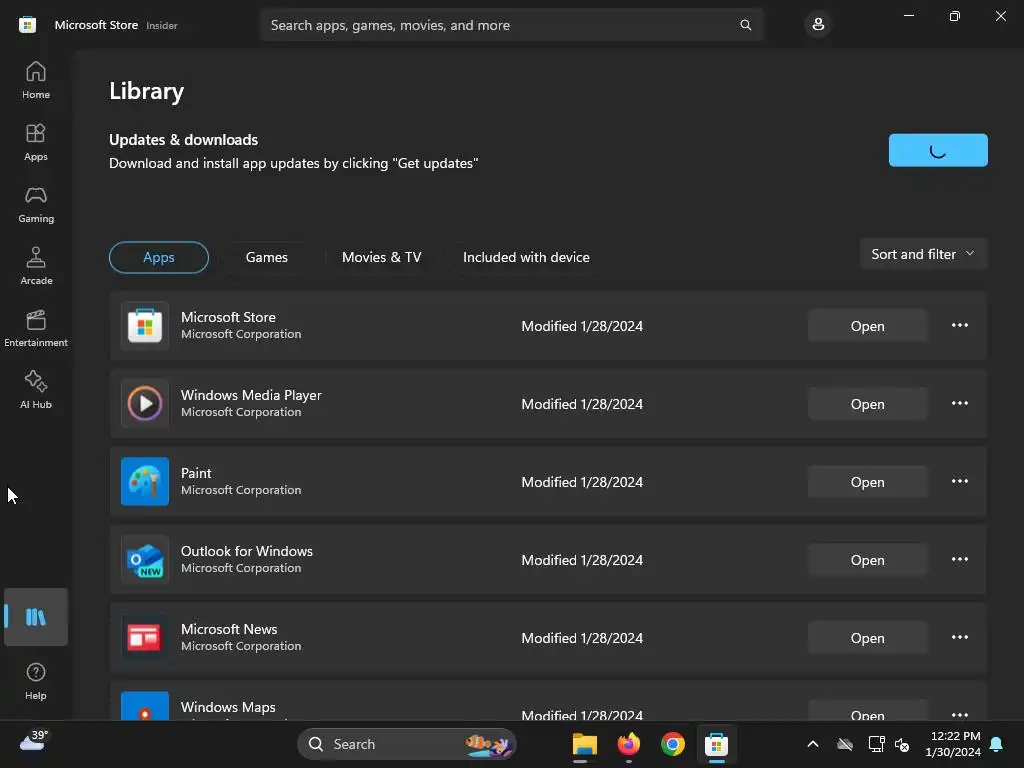The image size is (1024, 768).
Task: Click the Get updates loading button
Action: 938,150
